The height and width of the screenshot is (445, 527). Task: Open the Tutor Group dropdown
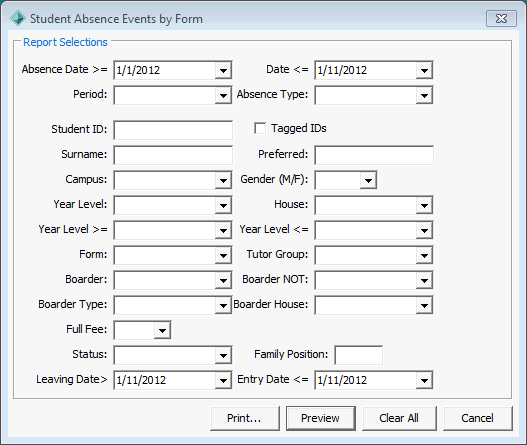[x=424, y=255]
